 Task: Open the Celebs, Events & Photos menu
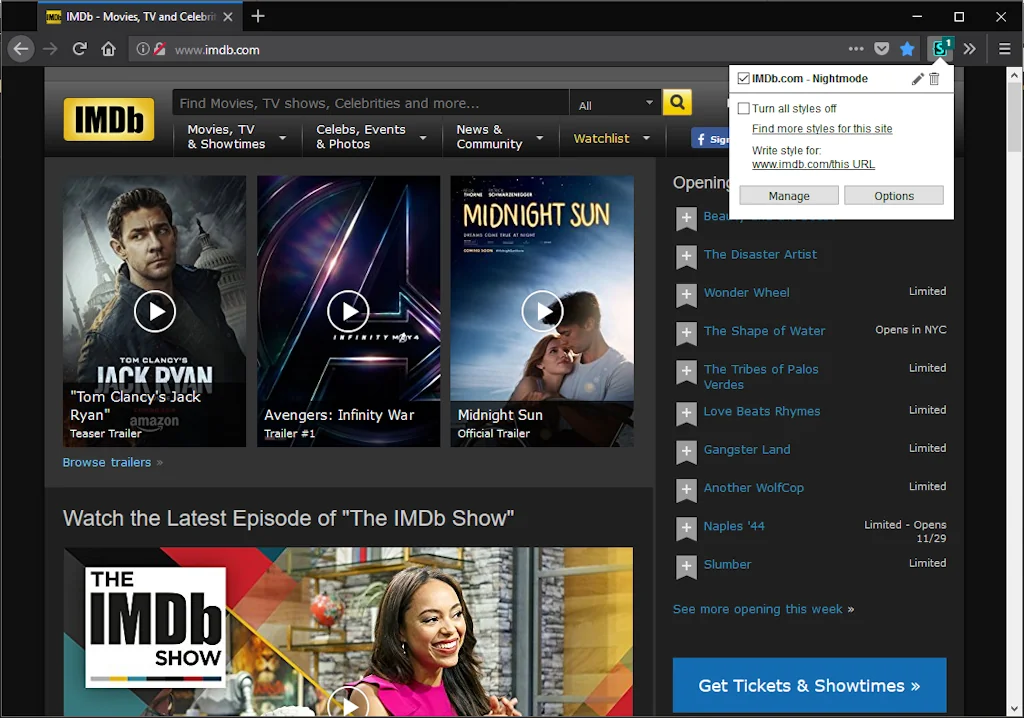[371, 137]
